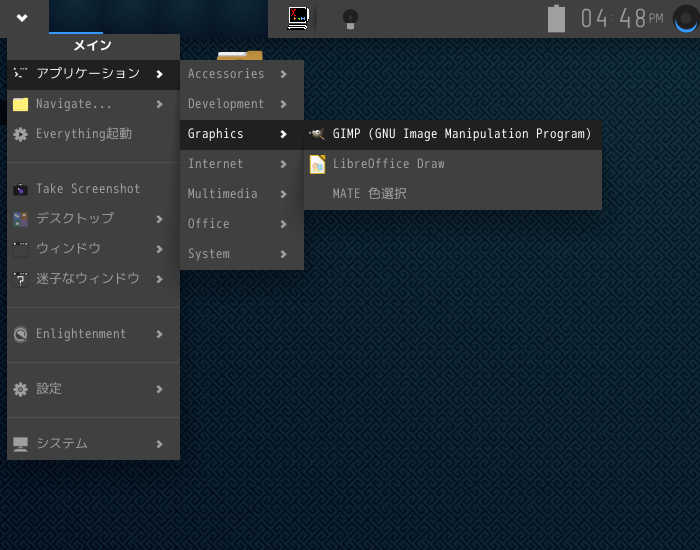This screenshot has width=700, height=550.
Task: Expand the デスクトップ submenu arrow
Action: [x=159, y=219]
